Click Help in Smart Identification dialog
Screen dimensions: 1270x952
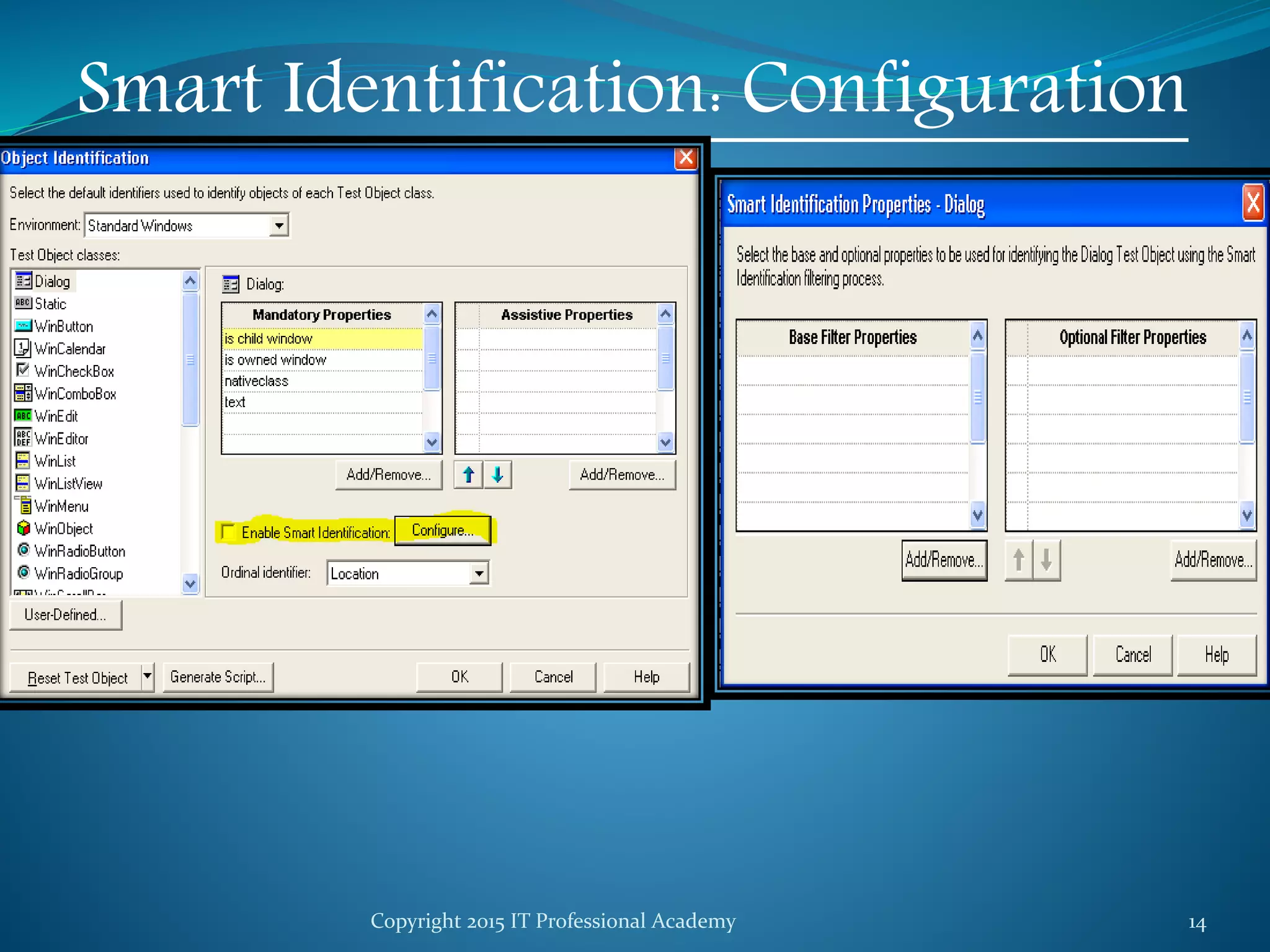[x=1217, y=654]
